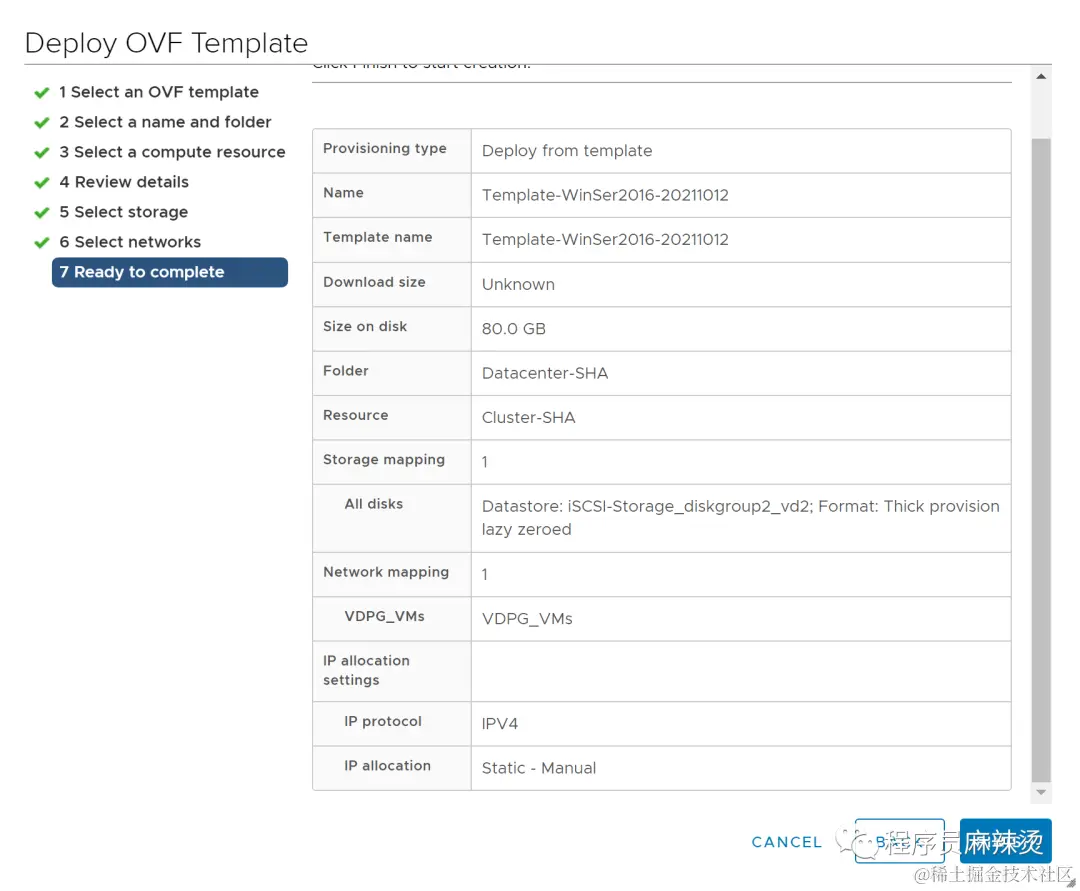Click green checkmark beside Review details

click(42, 182)
